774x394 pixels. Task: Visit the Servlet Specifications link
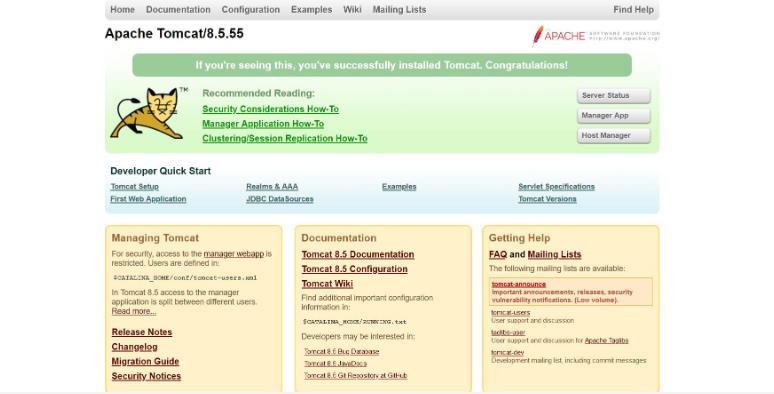[556, 187]
